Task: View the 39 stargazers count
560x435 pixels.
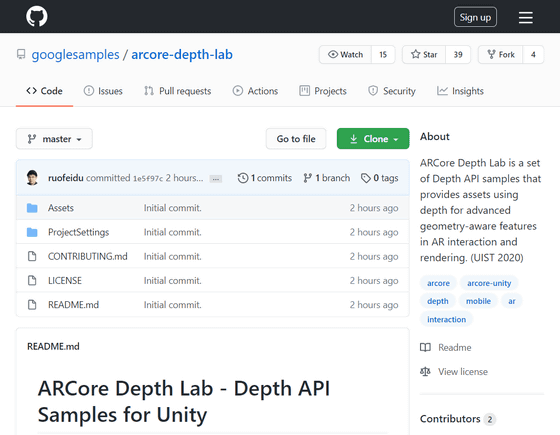Action: click(x=458, y=55)
